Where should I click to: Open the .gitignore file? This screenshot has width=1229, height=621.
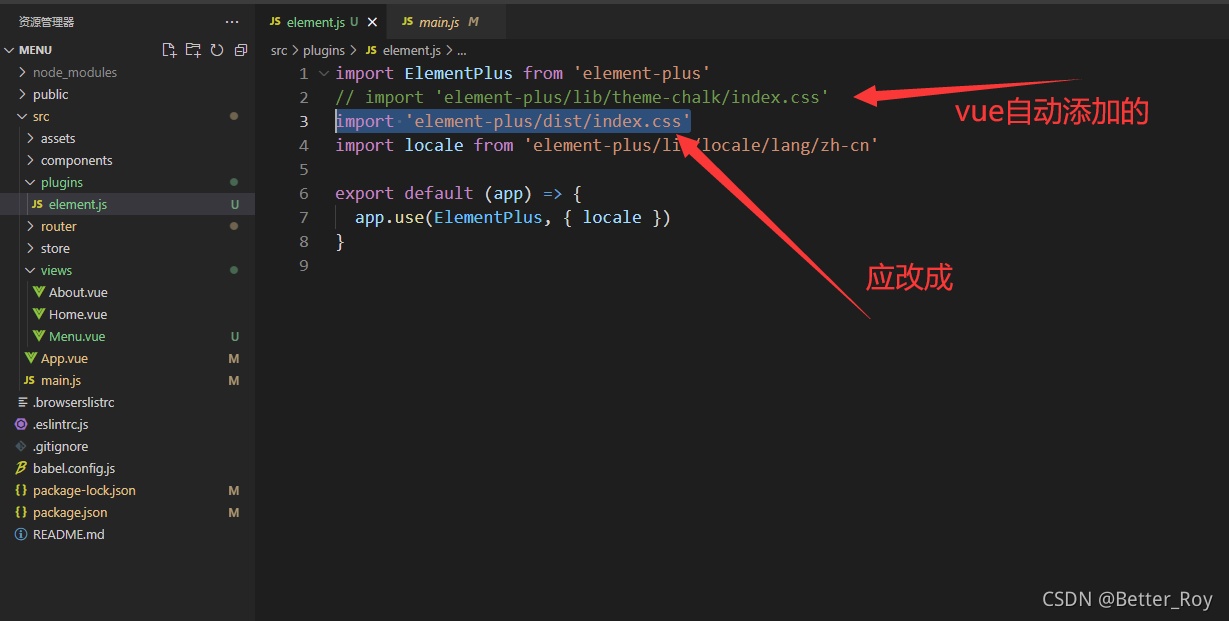[x=127, y=446]
